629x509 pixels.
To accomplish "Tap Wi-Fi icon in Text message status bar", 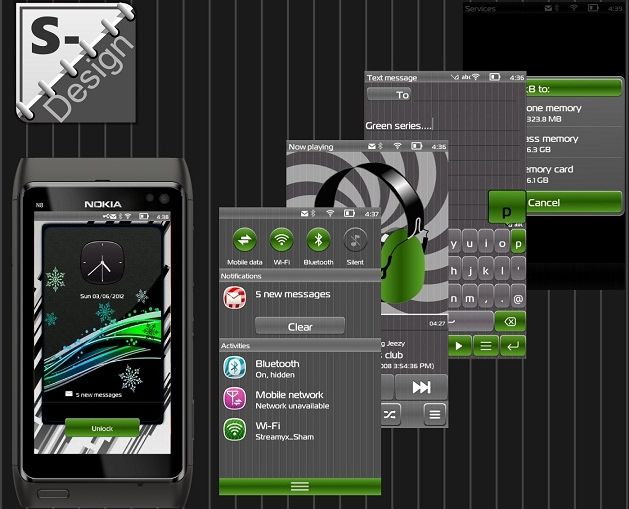I will [476, 77].
